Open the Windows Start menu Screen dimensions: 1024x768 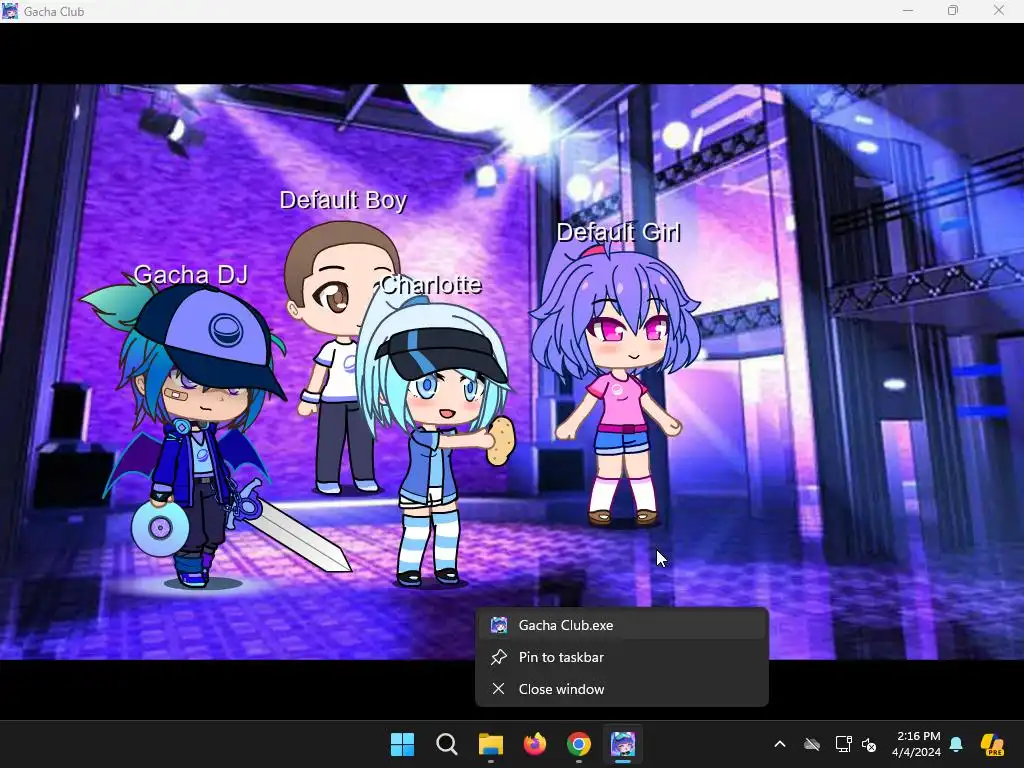tap(402, 744)
